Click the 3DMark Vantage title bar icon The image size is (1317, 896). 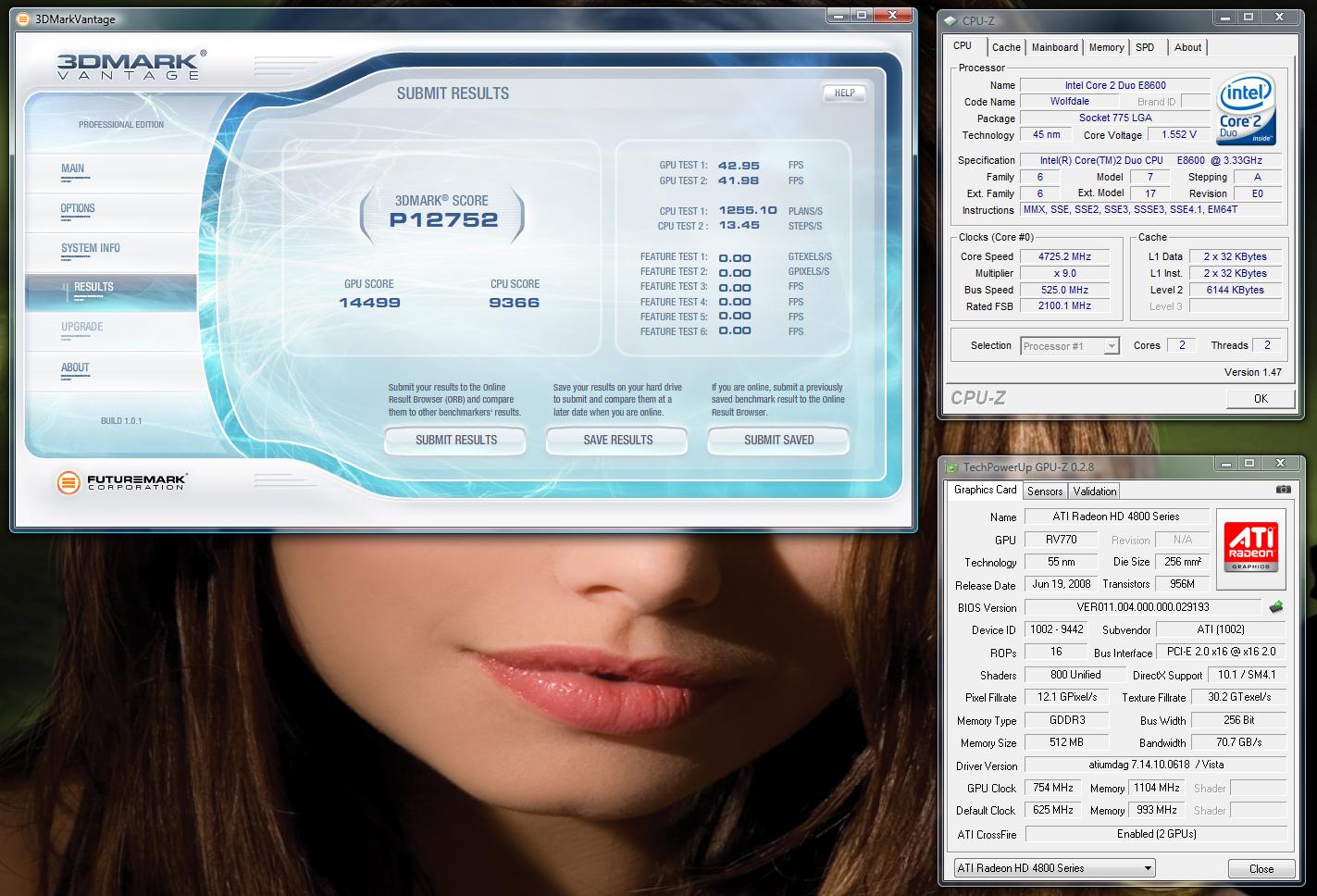point(23,19)
